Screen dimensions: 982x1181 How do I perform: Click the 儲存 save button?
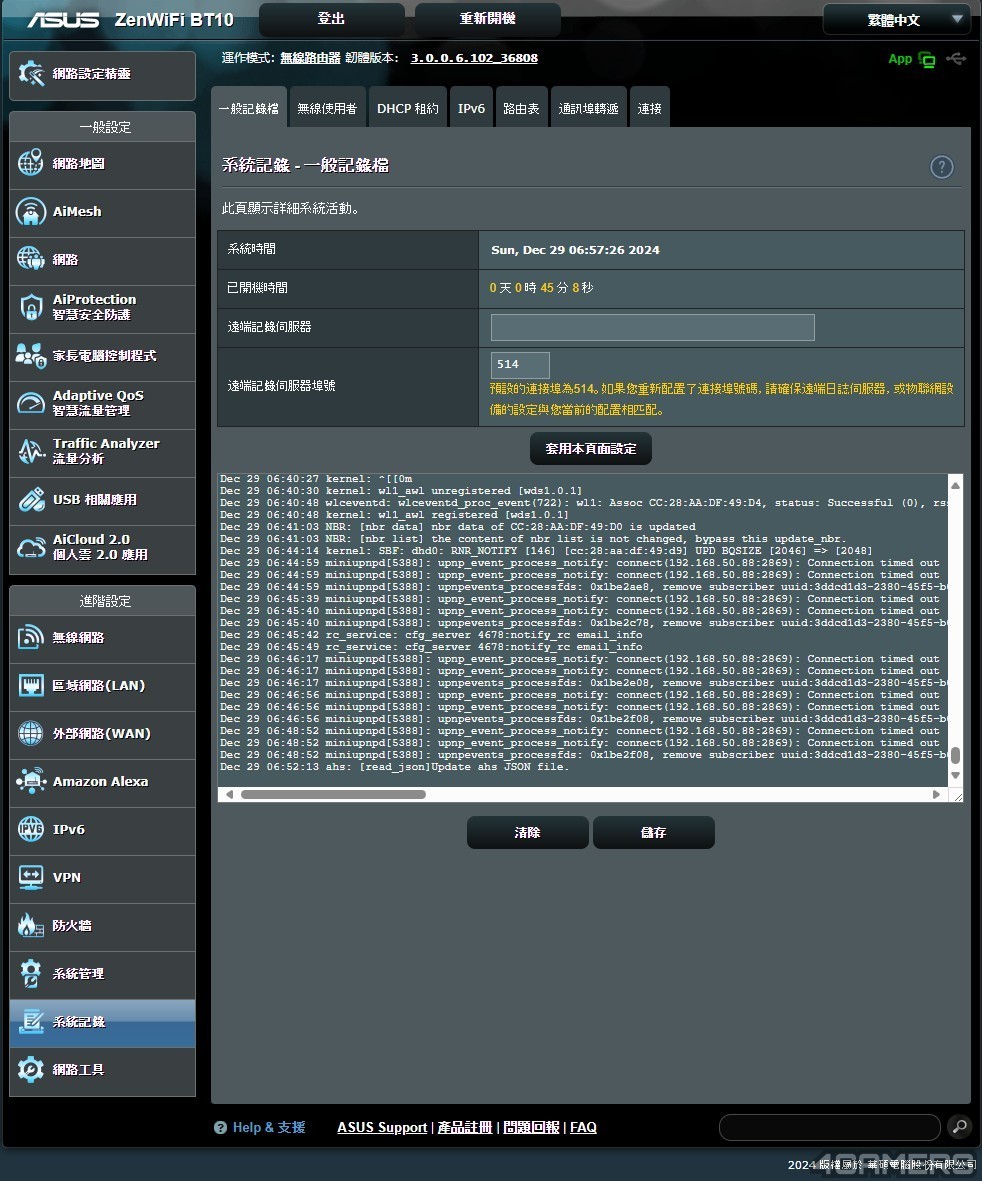[654, 832]
